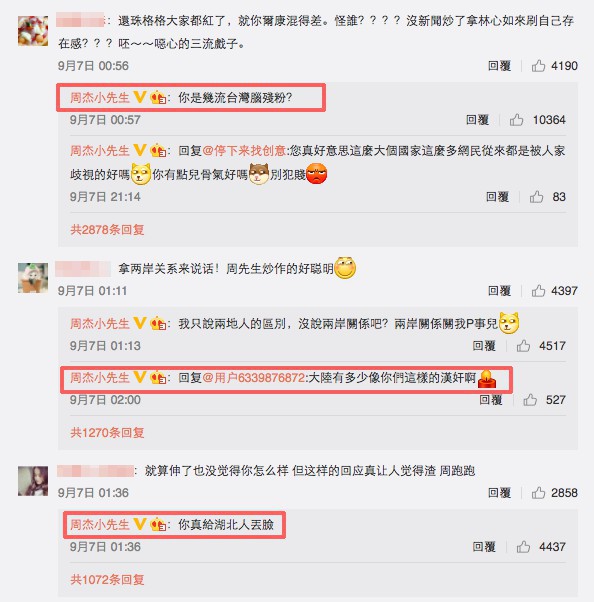Expand all 1072 replies
594x602 pixels.
[107, 580]
